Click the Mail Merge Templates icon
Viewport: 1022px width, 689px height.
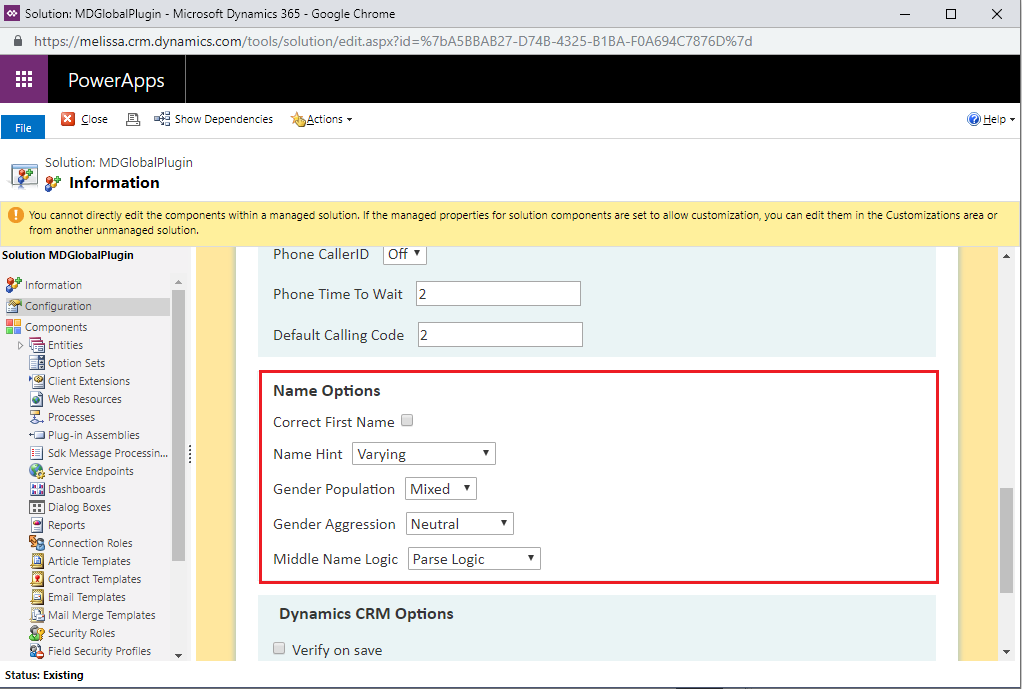[37, 615]
